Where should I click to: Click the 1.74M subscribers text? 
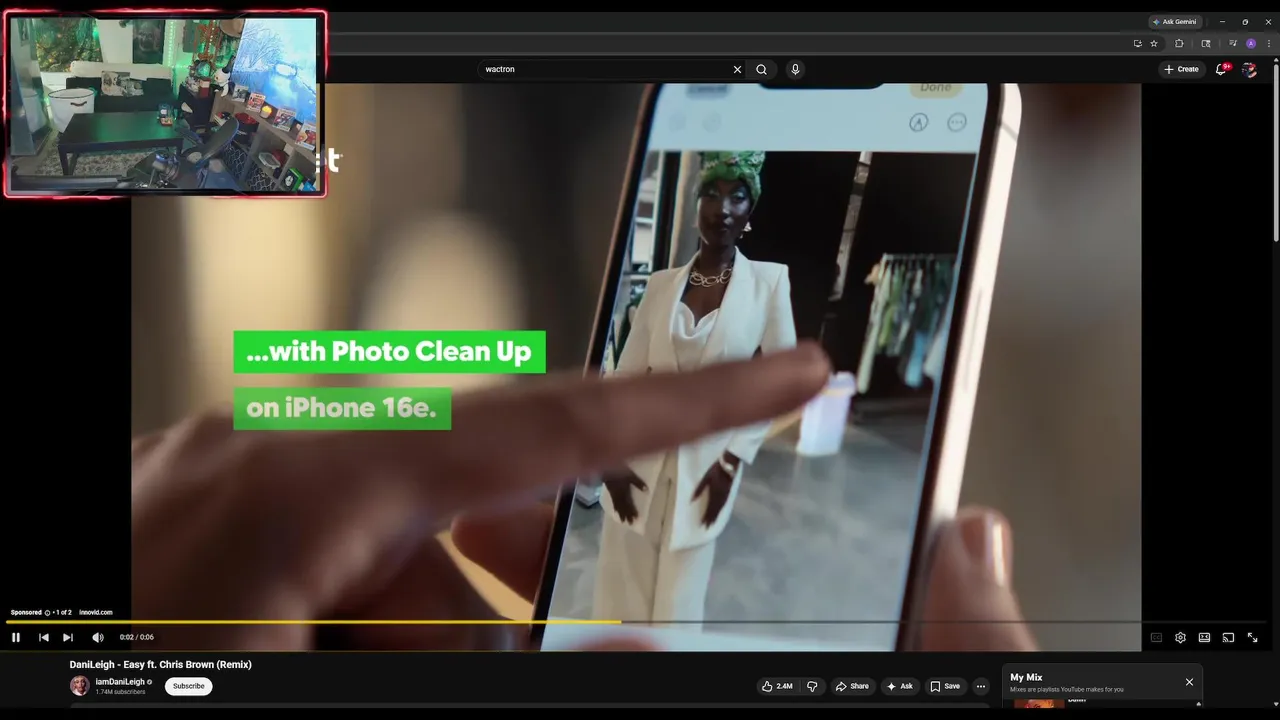[120, 692]
